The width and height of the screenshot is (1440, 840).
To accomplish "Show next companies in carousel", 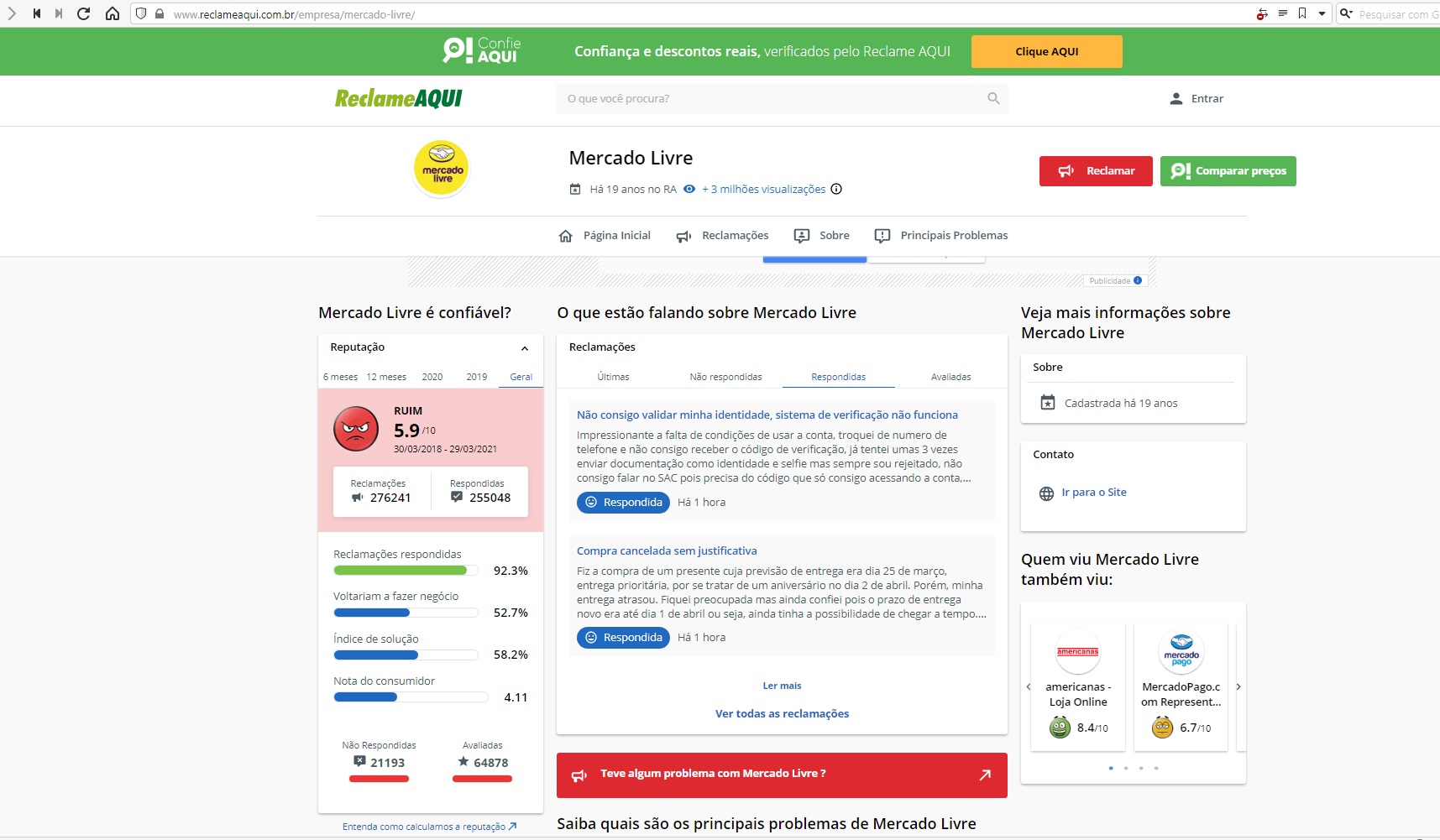I will click(x=1238, y=686).
